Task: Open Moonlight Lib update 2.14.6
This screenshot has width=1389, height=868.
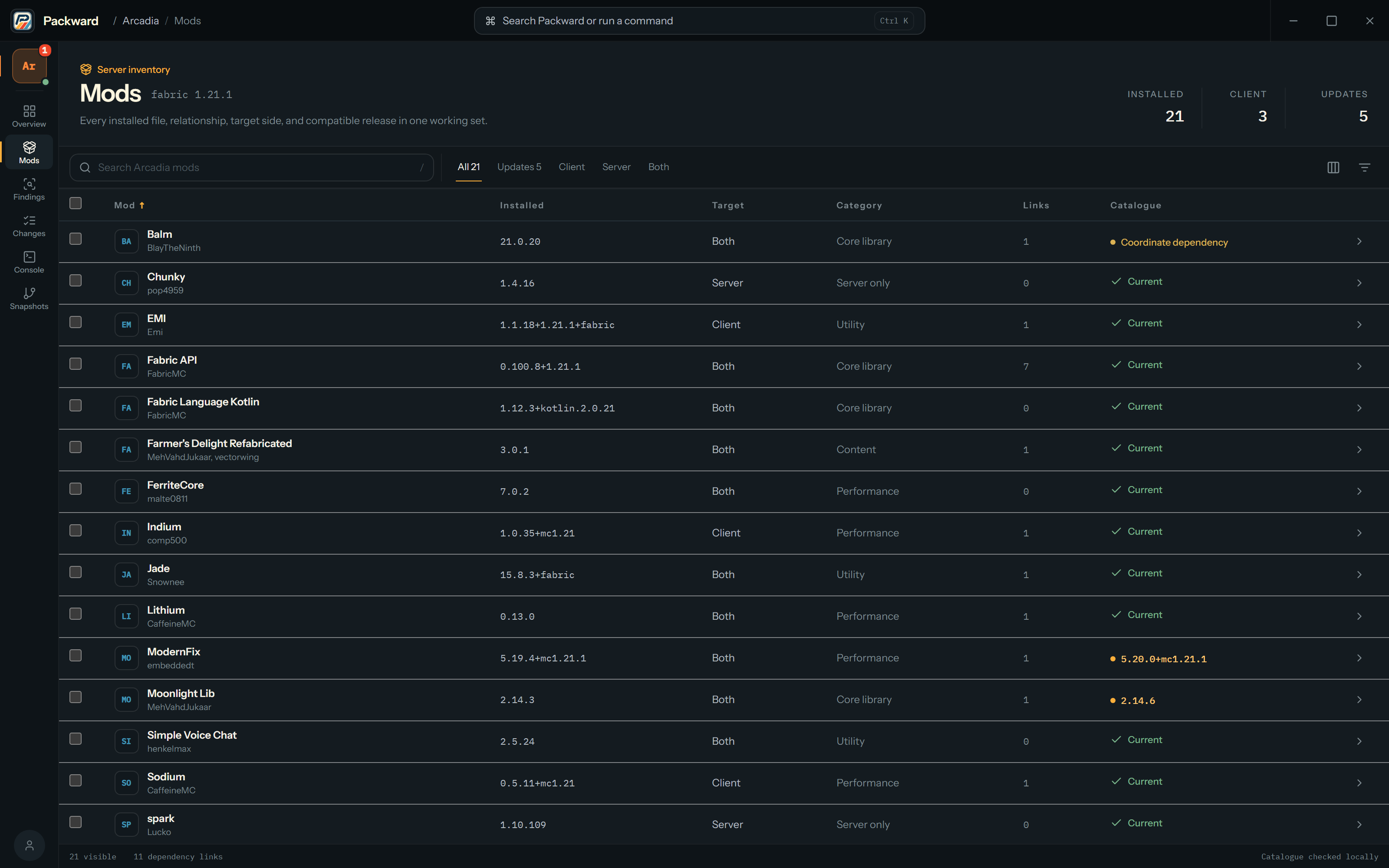Action: (x=1132, y=700)
